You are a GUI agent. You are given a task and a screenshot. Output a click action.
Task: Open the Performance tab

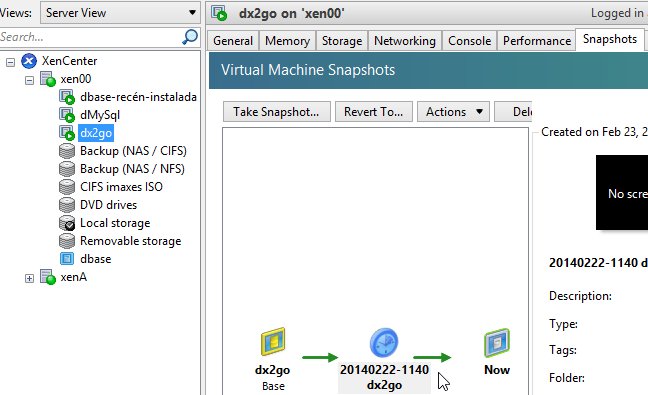tap(537, 41)
